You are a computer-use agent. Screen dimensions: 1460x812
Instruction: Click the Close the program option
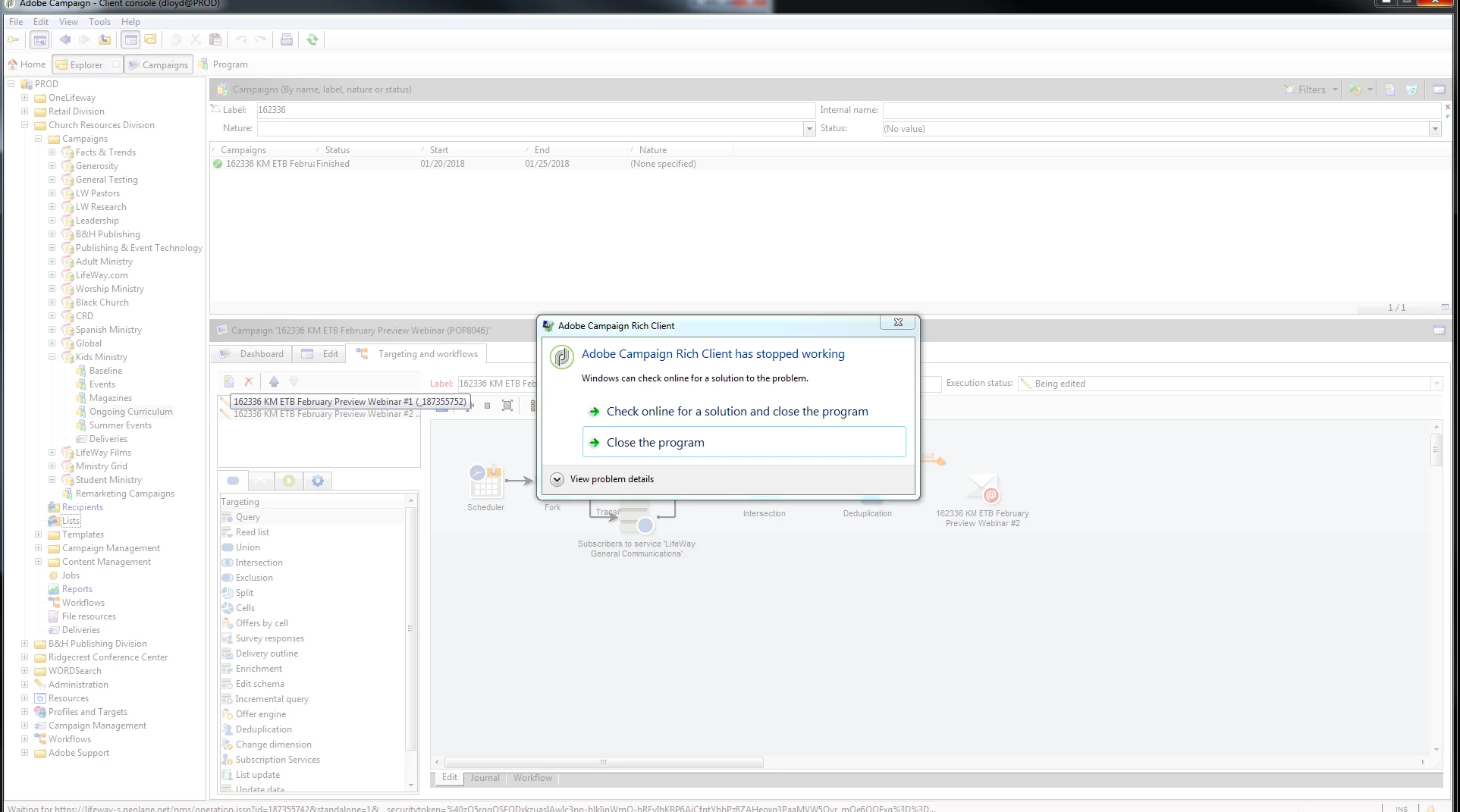click(744, 442)
